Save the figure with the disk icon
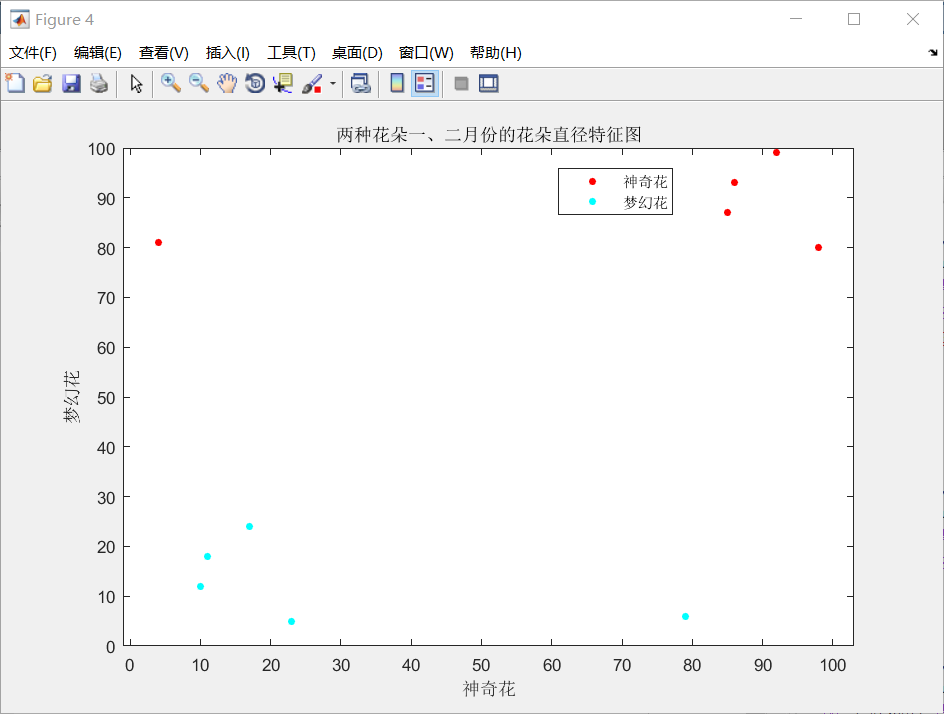The width and height of the screenshot is (944, 714). (71, 84)
